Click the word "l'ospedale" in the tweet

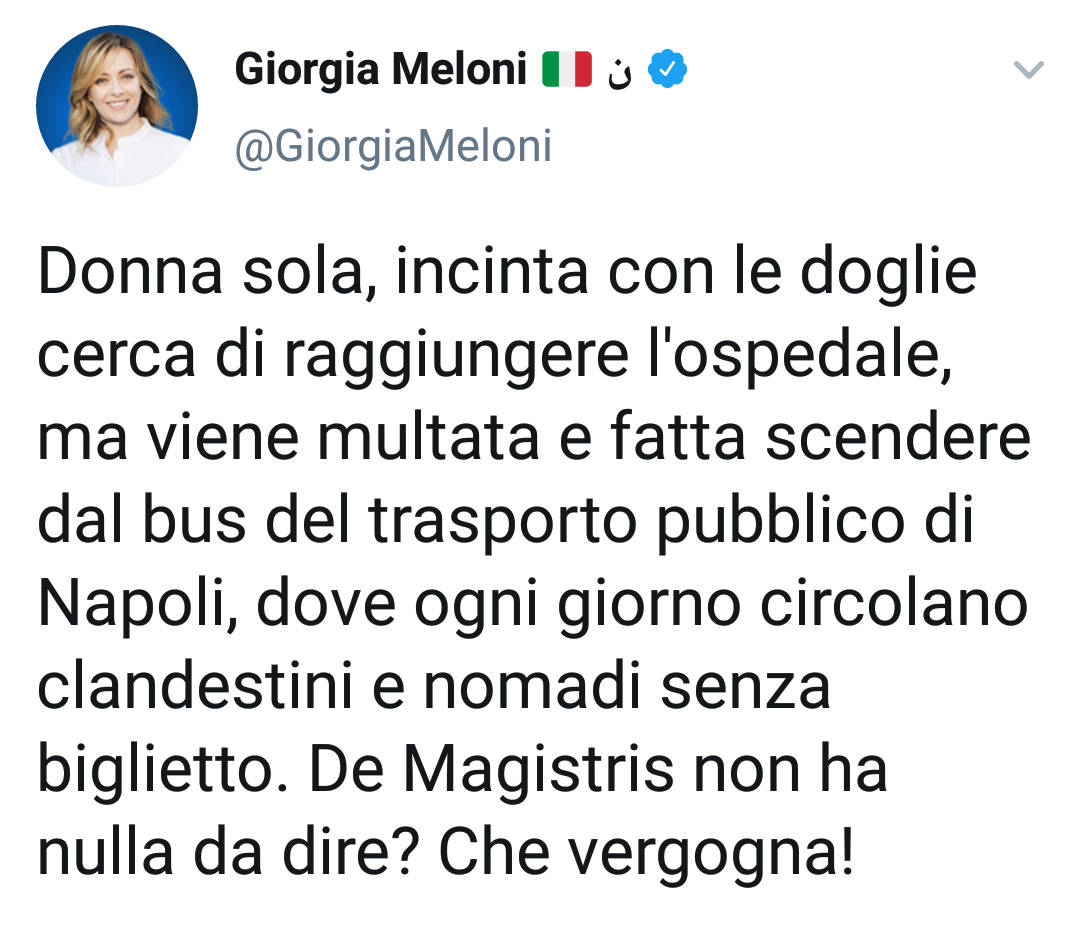tap(800, 356)
